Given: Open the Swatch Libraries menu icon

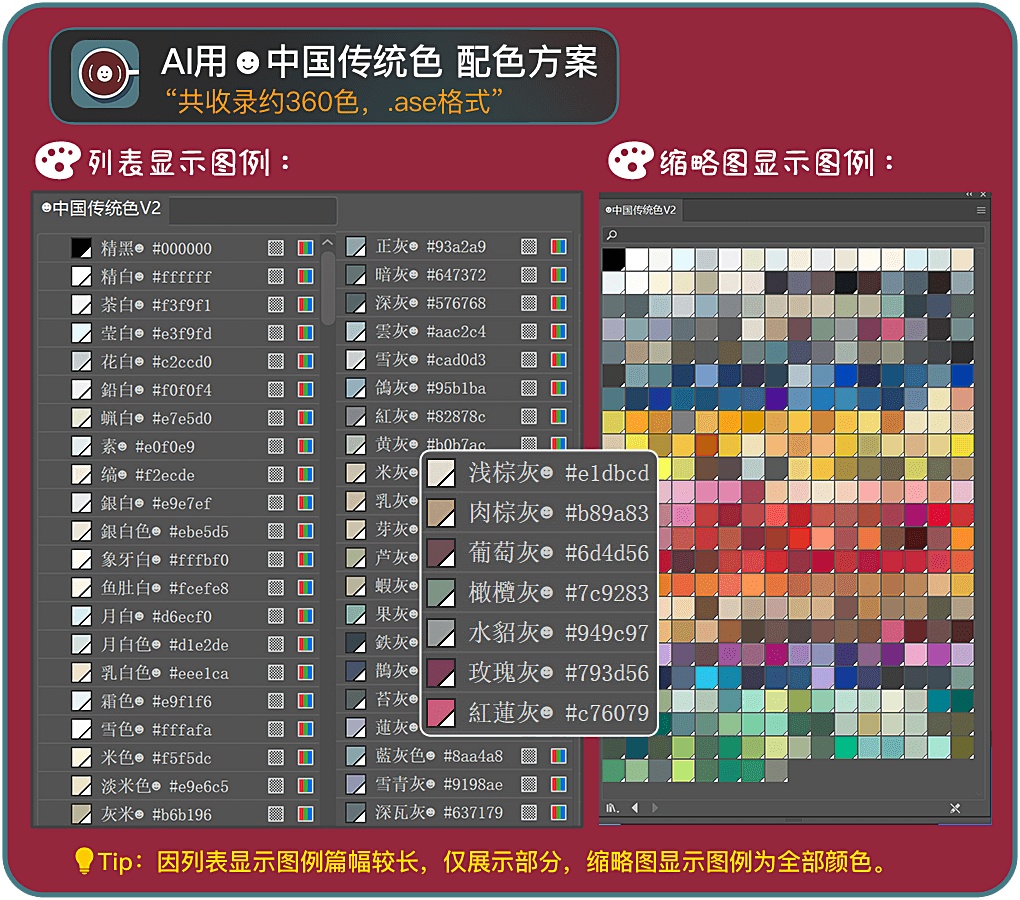Looking at the screenshot, I should pyautogui.click(x=610, y=806).
